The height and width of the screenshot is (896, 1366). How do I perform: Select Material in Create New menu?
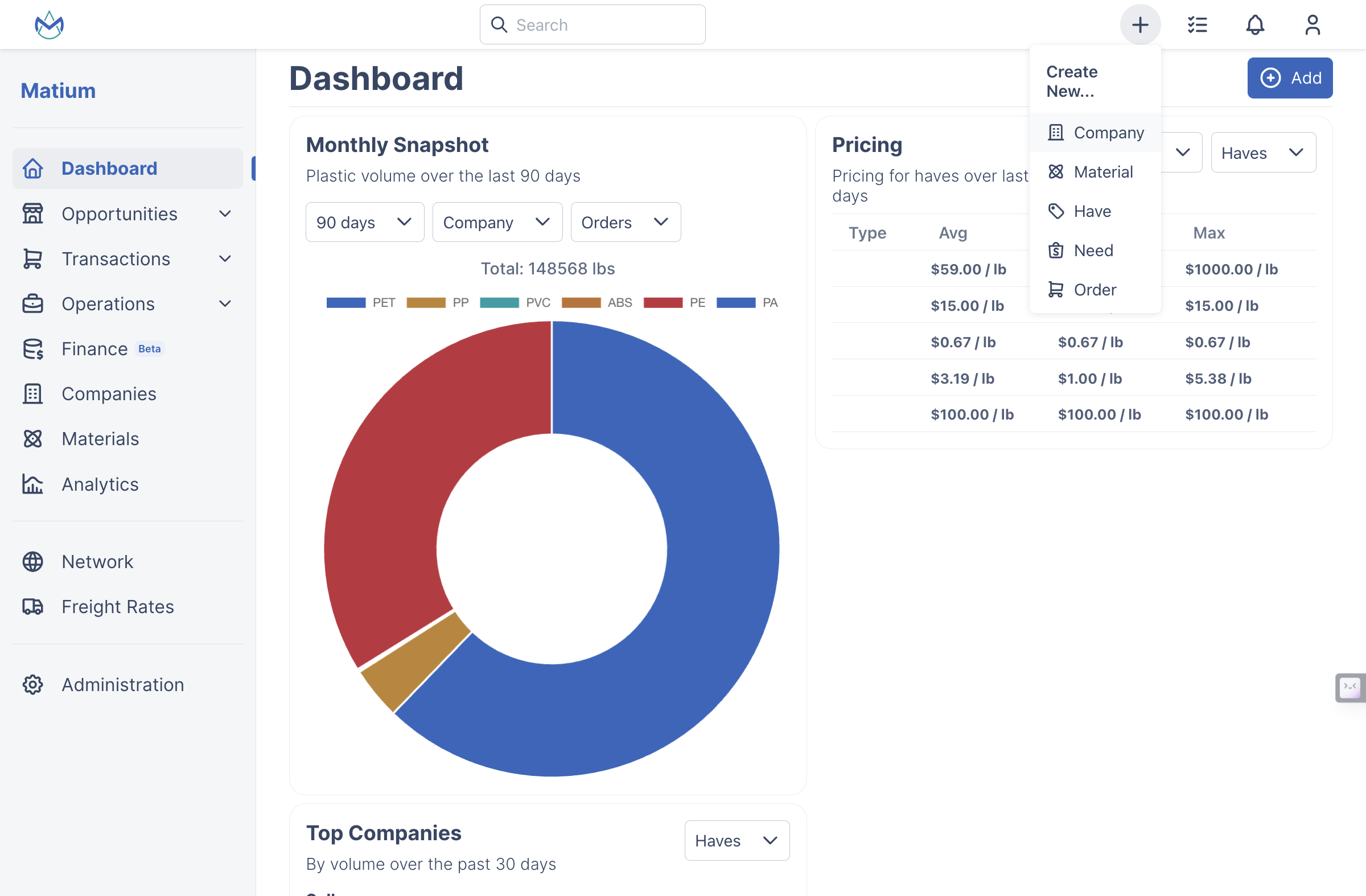[1095, 171]
